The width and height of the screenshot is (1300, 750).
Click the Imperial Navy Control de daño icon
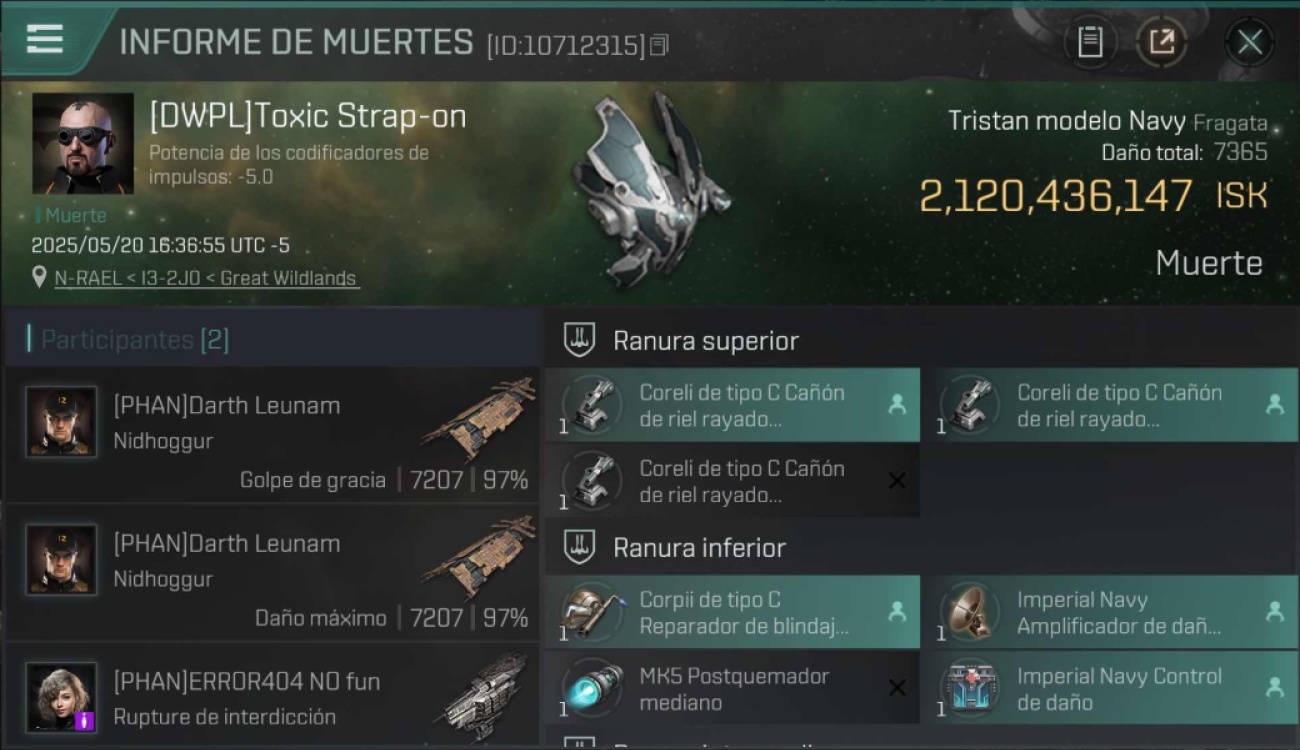(970, 688)
